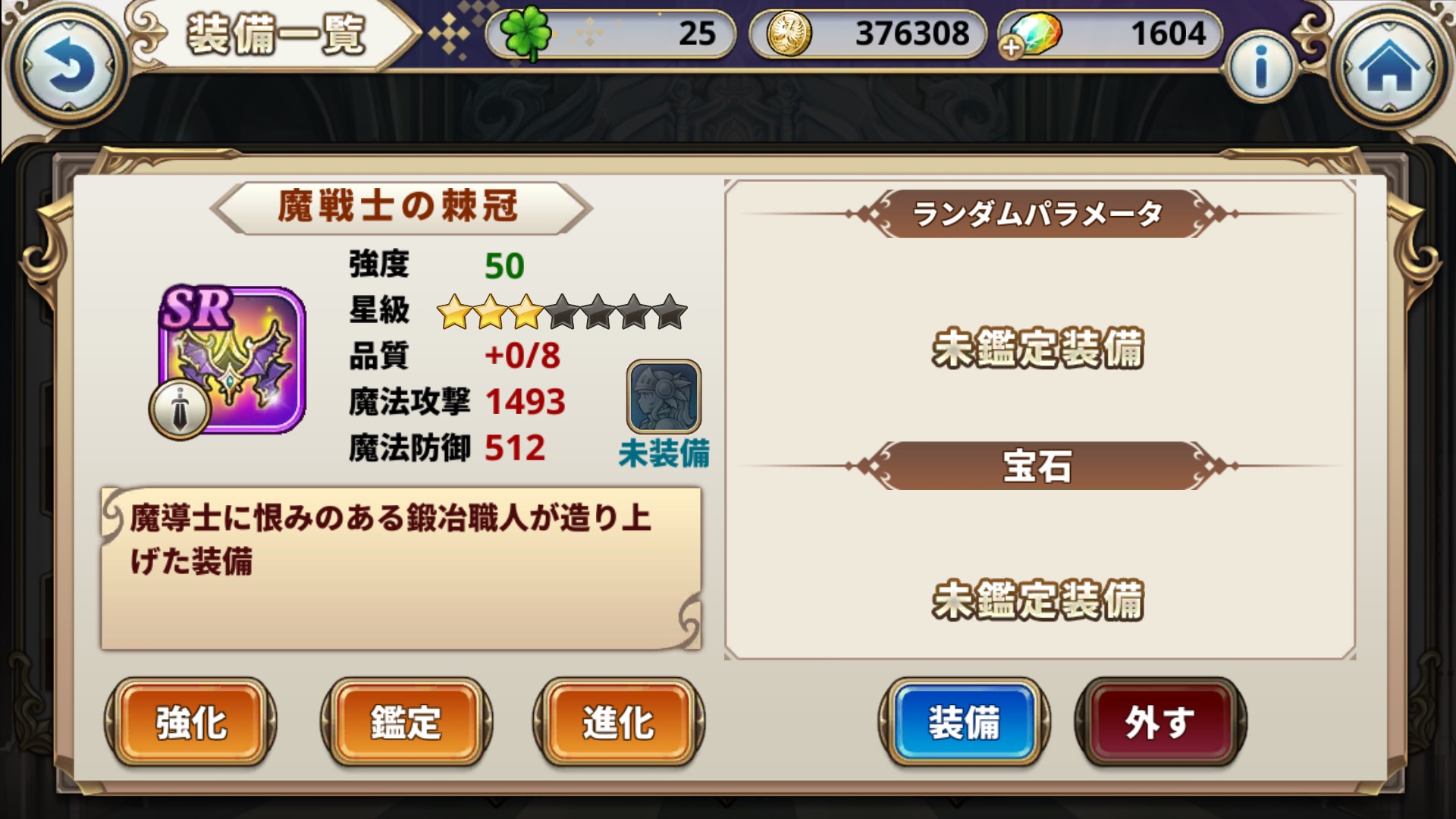This screenshot has height=819, width=1456.
Task: Select the ランダムパラメータ header
Action: click(1037, 214)
